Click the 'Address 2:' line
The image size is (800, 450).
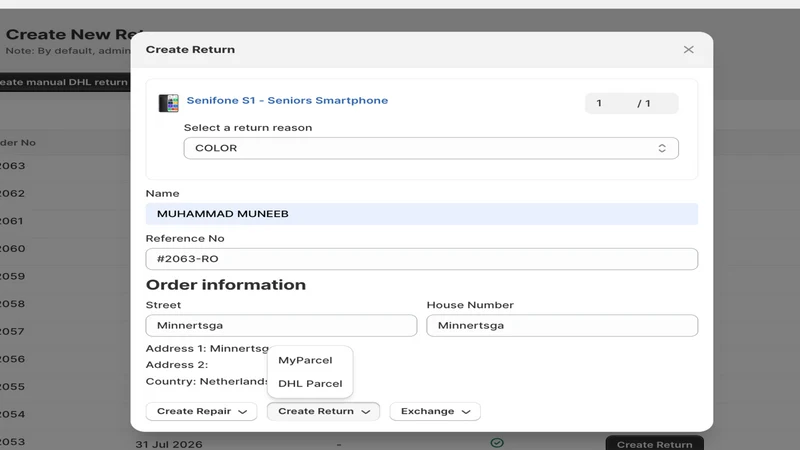(x=177, y=365)
